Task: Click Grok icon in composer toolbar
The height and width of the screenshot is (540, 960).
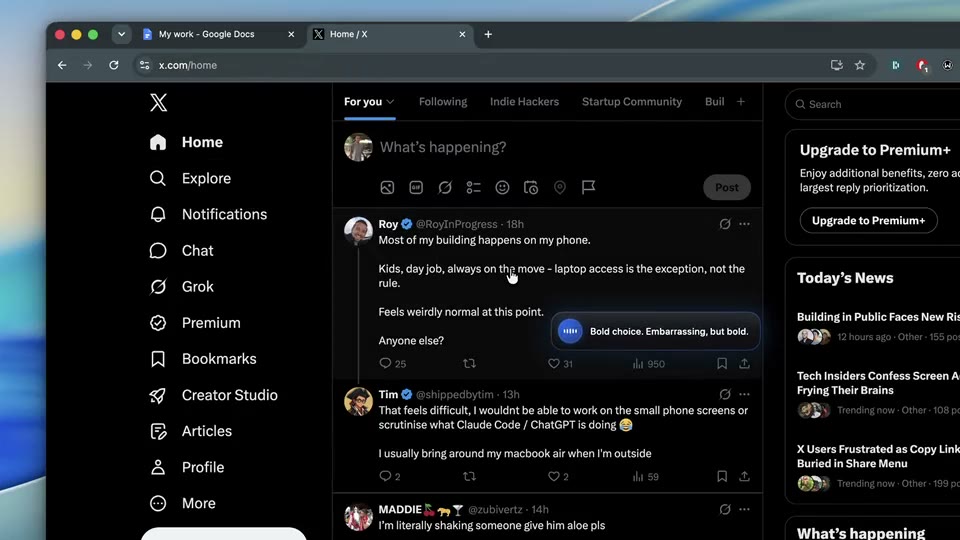Action: coord(444,187)
